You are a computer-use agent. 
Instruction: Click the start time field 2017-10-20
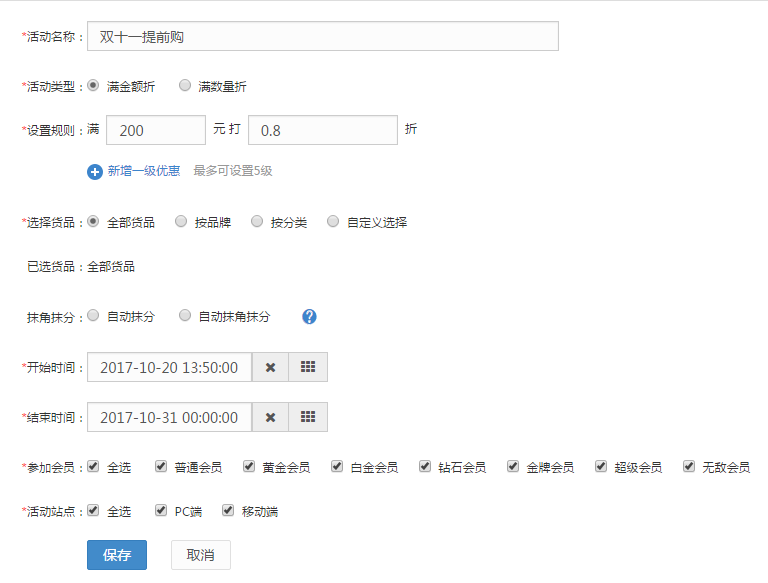[169, 367]
